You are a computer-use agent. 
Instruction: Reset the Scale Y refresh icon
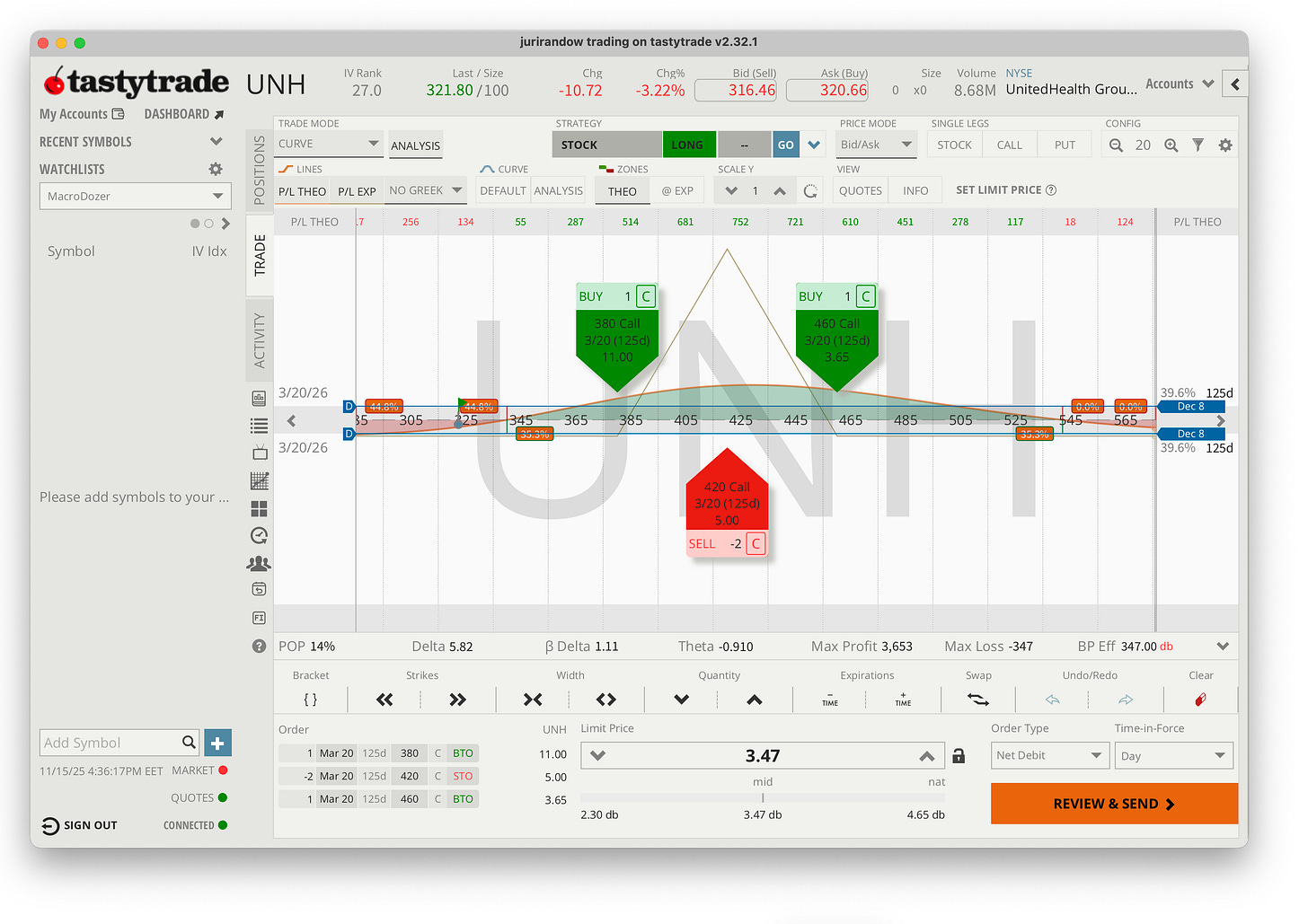click(x=810, y=191)
